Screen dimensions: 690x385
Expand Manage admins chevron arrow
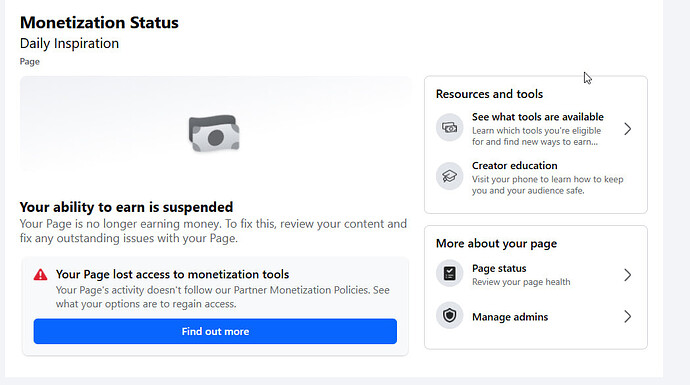click(x=628, y=316)
